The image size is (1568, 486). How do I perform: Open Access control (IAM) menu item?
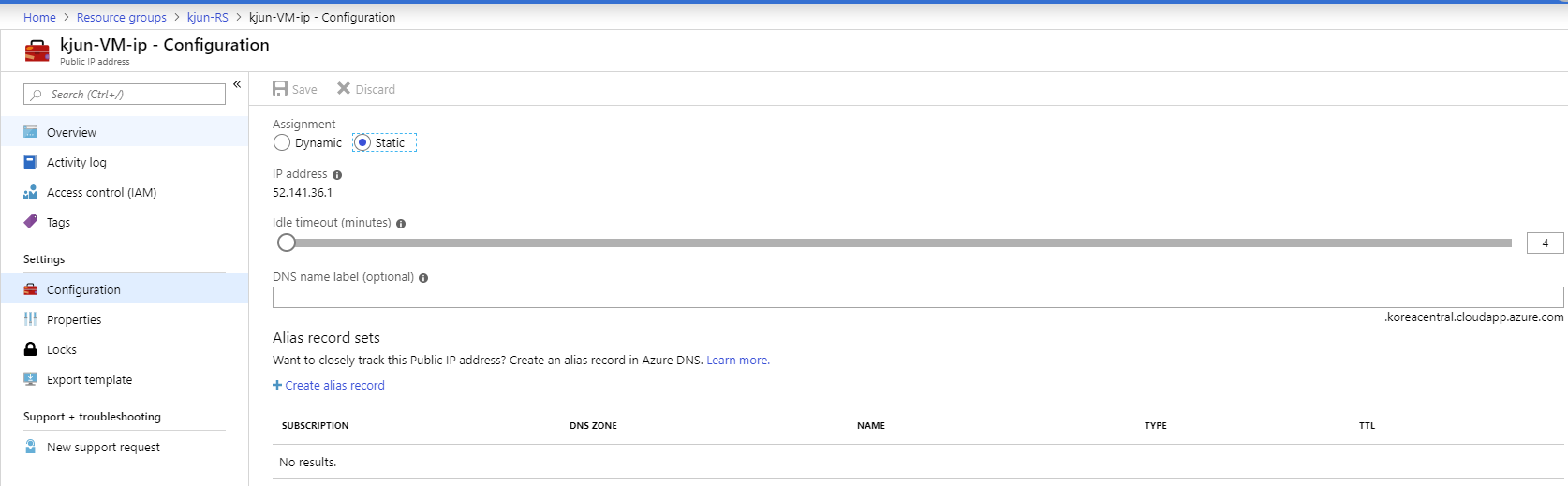pyautogui.click(x=125, y=192)
